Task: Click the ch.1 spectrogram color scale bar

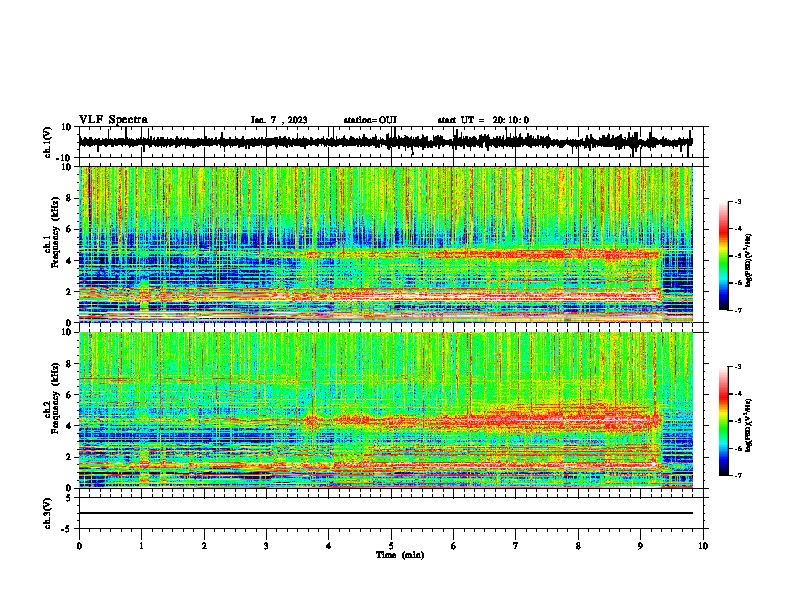Action: (724, 256)
